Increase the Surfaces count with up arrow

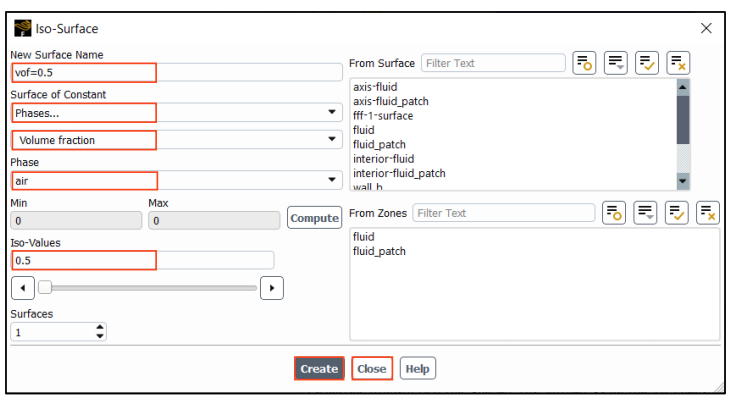pyautogui.click(x=100, y=327)
